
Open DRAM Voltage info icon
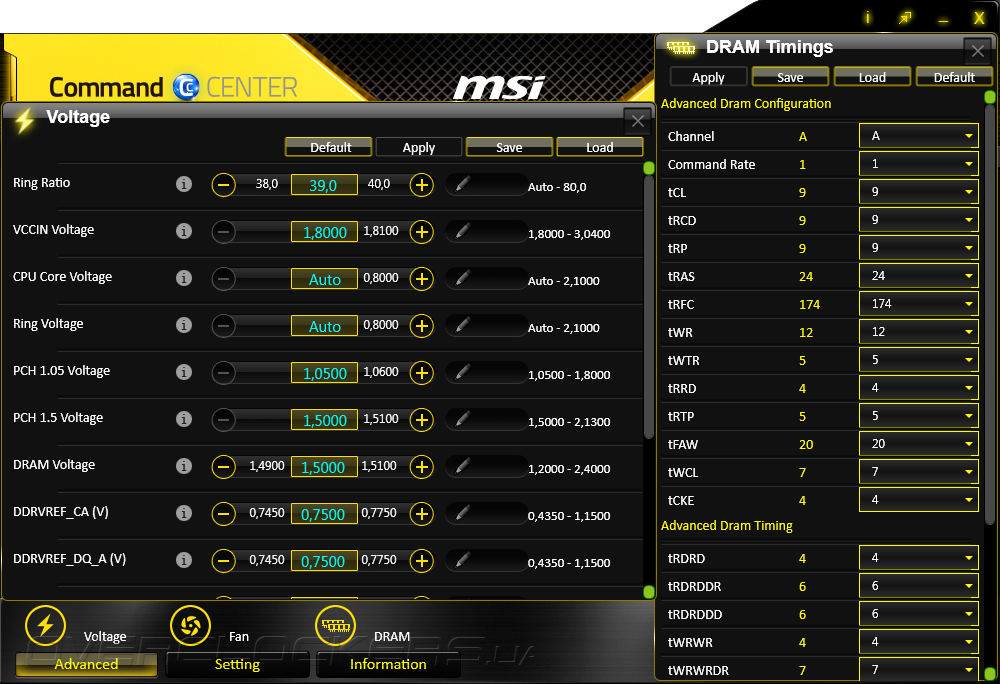184,467
